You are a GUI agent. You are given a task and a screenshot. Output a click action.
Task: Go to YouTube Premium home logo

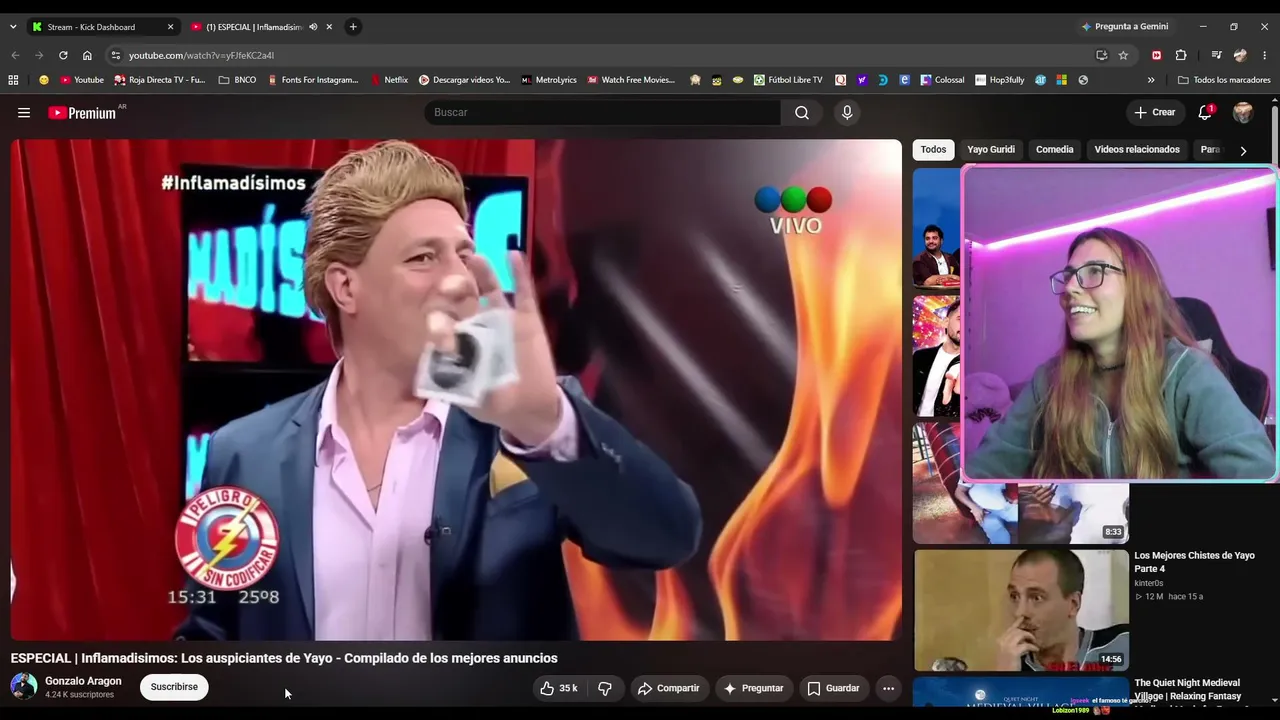pos(83,113)
